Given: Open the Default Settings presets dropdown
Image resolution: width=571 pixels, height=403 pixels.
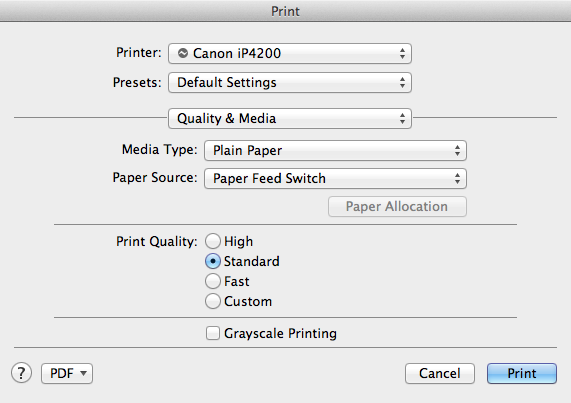Looking at the screenshot, I should pos(290,82).
